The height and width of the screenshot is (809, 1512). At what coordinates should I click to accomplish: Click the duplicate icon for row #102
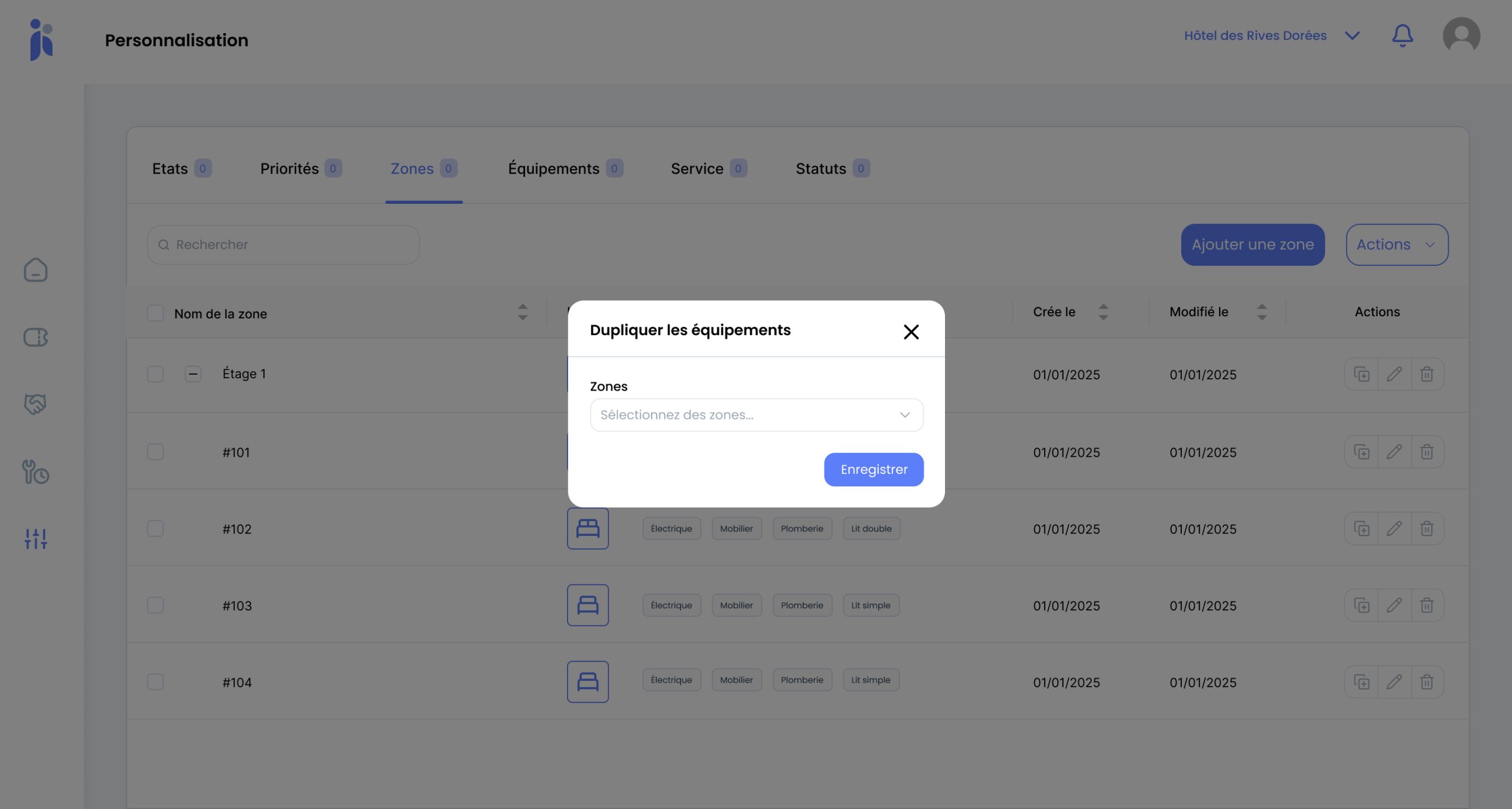(1361, 528)
